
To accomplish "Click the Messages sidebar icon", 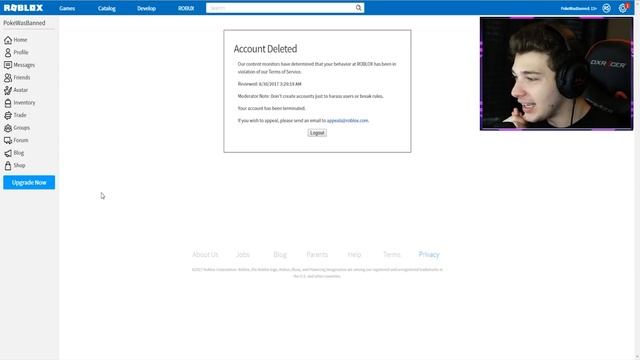I will [8, 65].
